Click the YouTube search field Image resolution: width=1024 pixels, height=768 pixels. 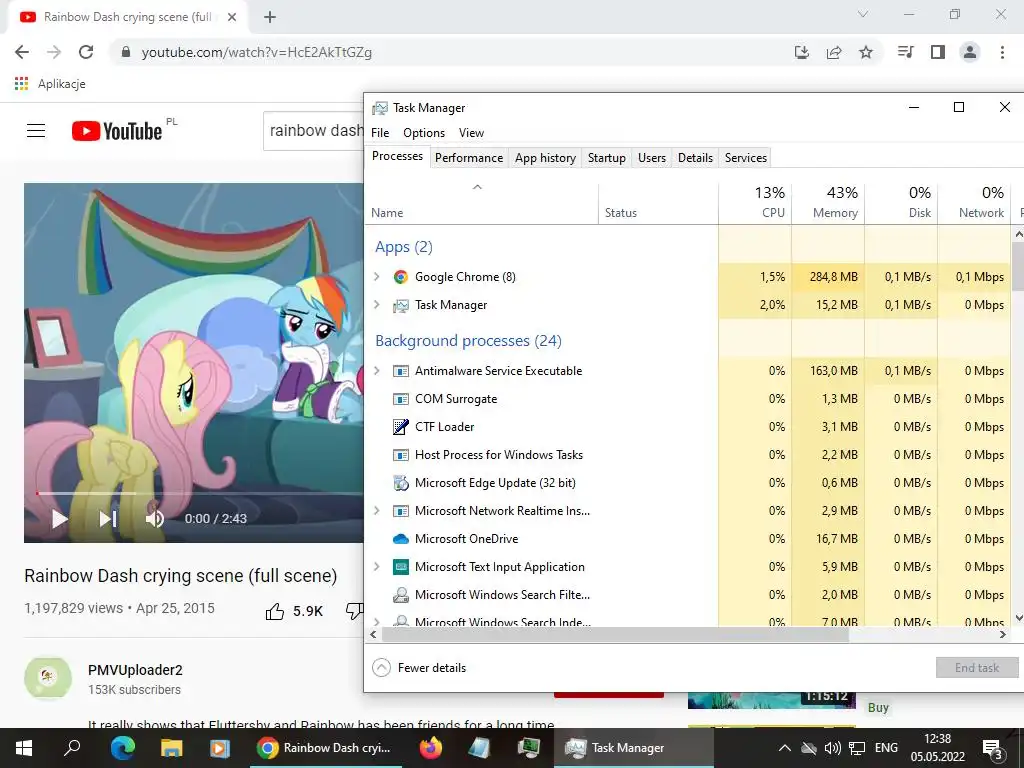pos(314,131)
